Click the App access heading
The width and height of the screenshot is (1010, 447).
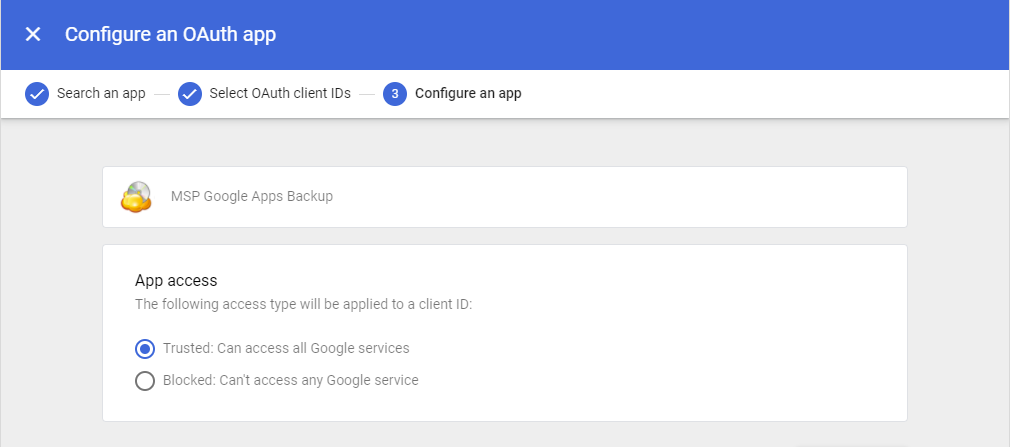click(176, 281)
